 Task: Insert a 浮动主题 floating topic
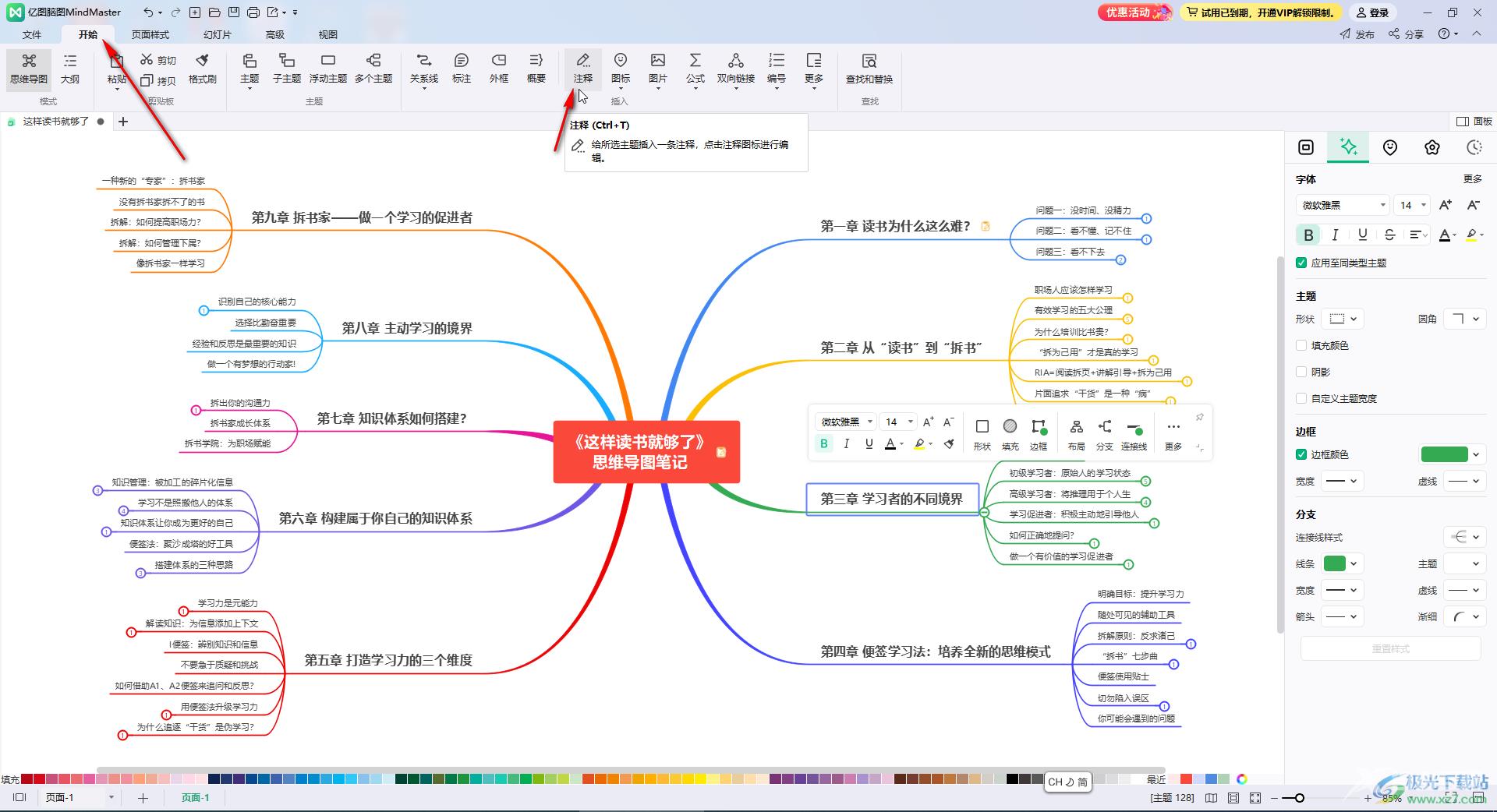pos(327,69)
